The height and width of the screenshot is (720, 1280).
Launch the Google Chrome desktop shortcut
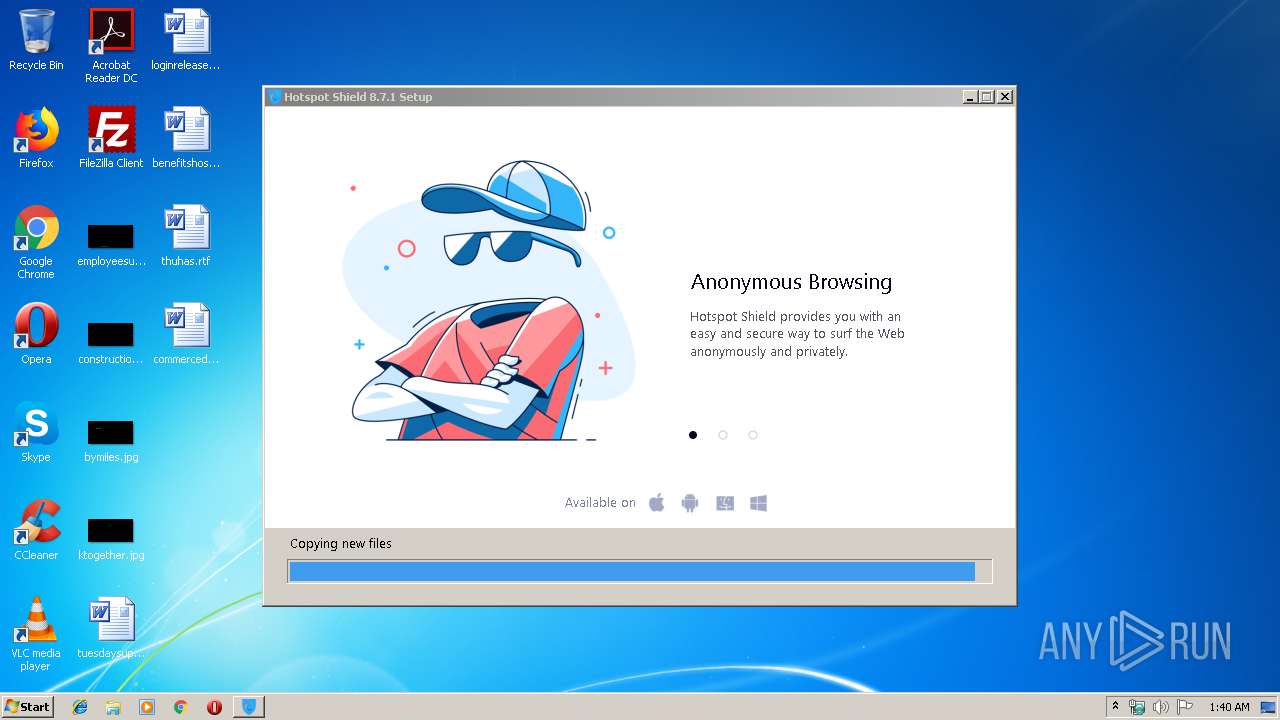(36, 242)
